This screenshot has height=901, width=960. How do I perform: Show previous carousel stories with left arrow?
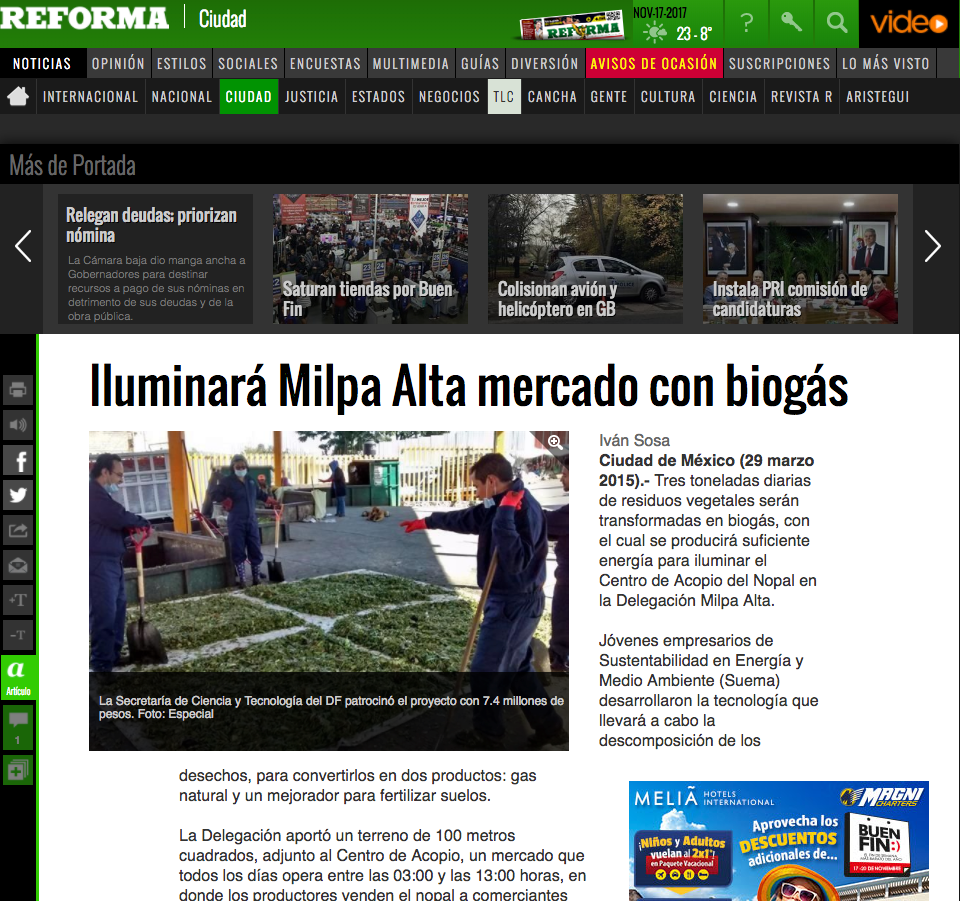[x=23, y=246]
